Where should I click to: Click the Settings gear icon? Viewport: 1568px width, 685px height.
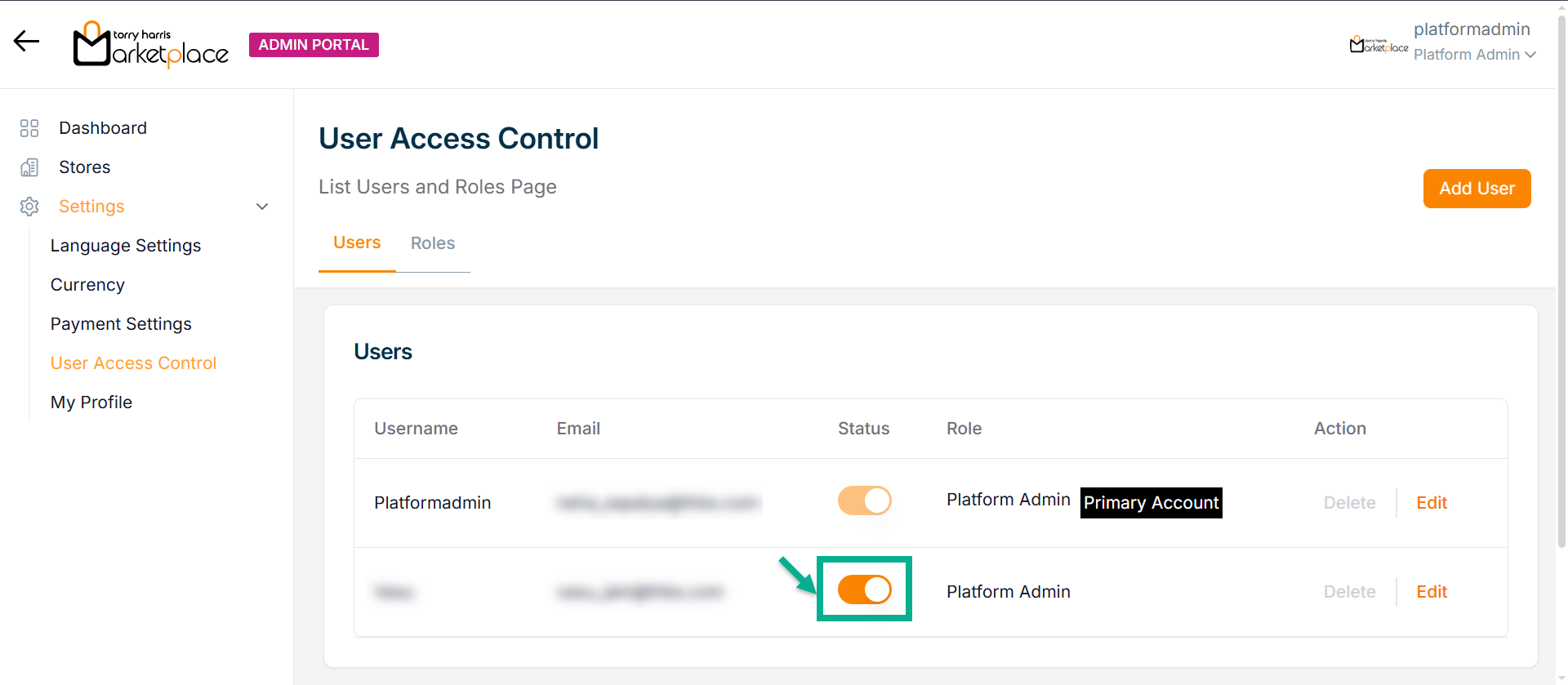[29, 207]
